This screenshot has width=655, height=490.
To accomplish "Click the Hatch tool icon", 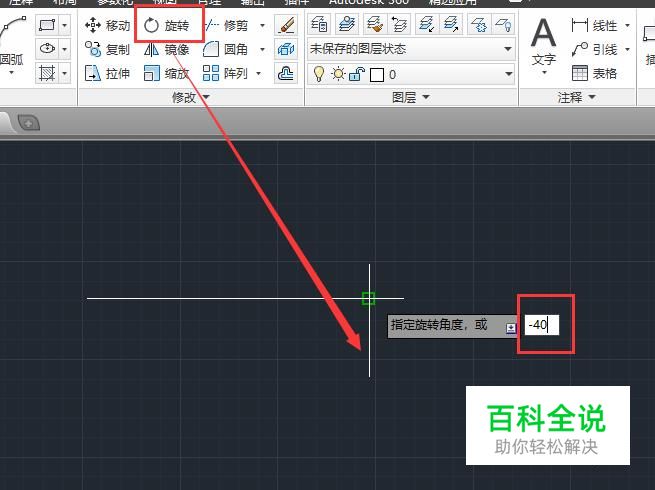I will [x=47, y=74].
